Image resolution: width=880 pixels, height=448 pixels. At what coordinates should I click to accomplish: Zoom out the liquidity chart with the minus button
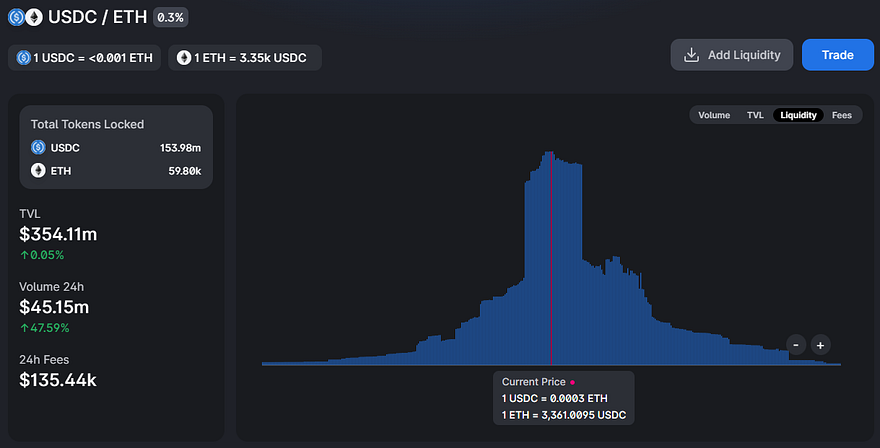point(796,345)
